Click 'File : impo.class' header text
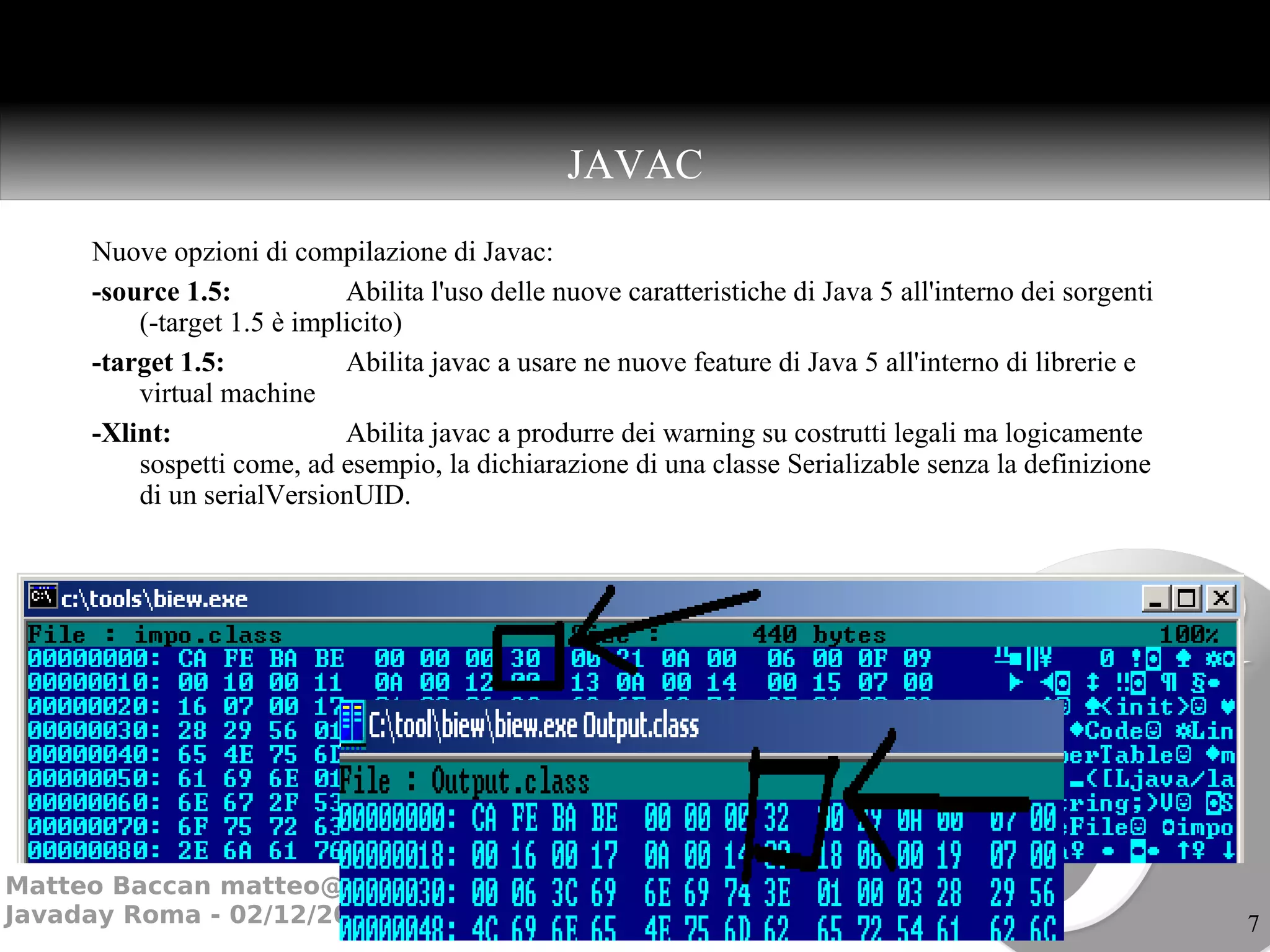This screenshot has height=952, width=1270. click(154, 635)
